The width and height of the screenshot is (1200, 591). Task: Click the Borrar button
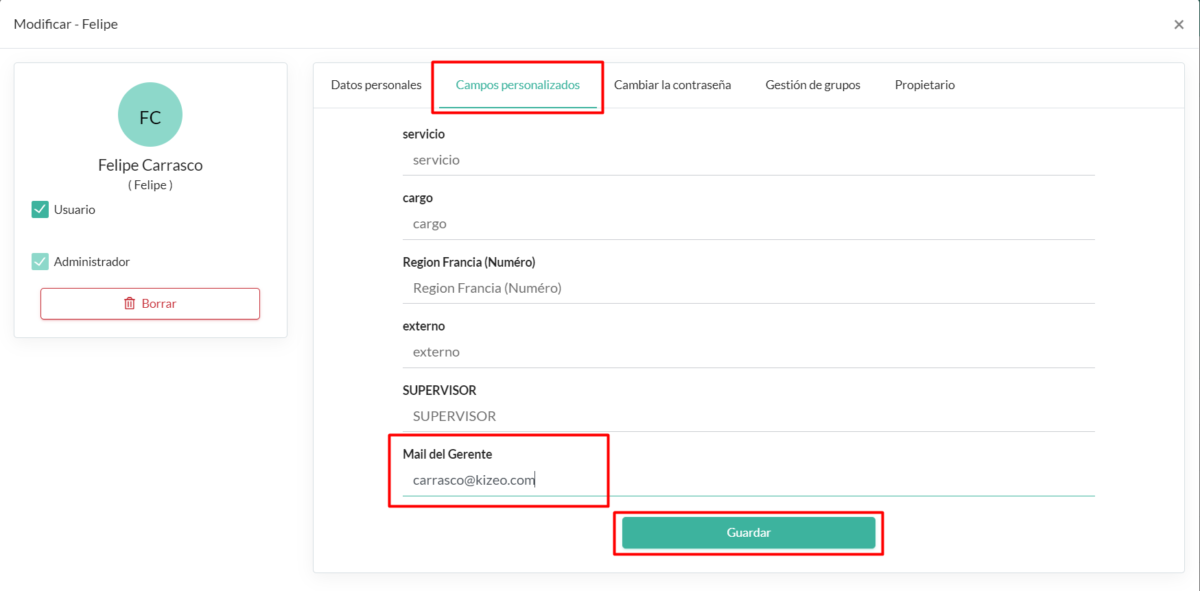click(150, 303)
